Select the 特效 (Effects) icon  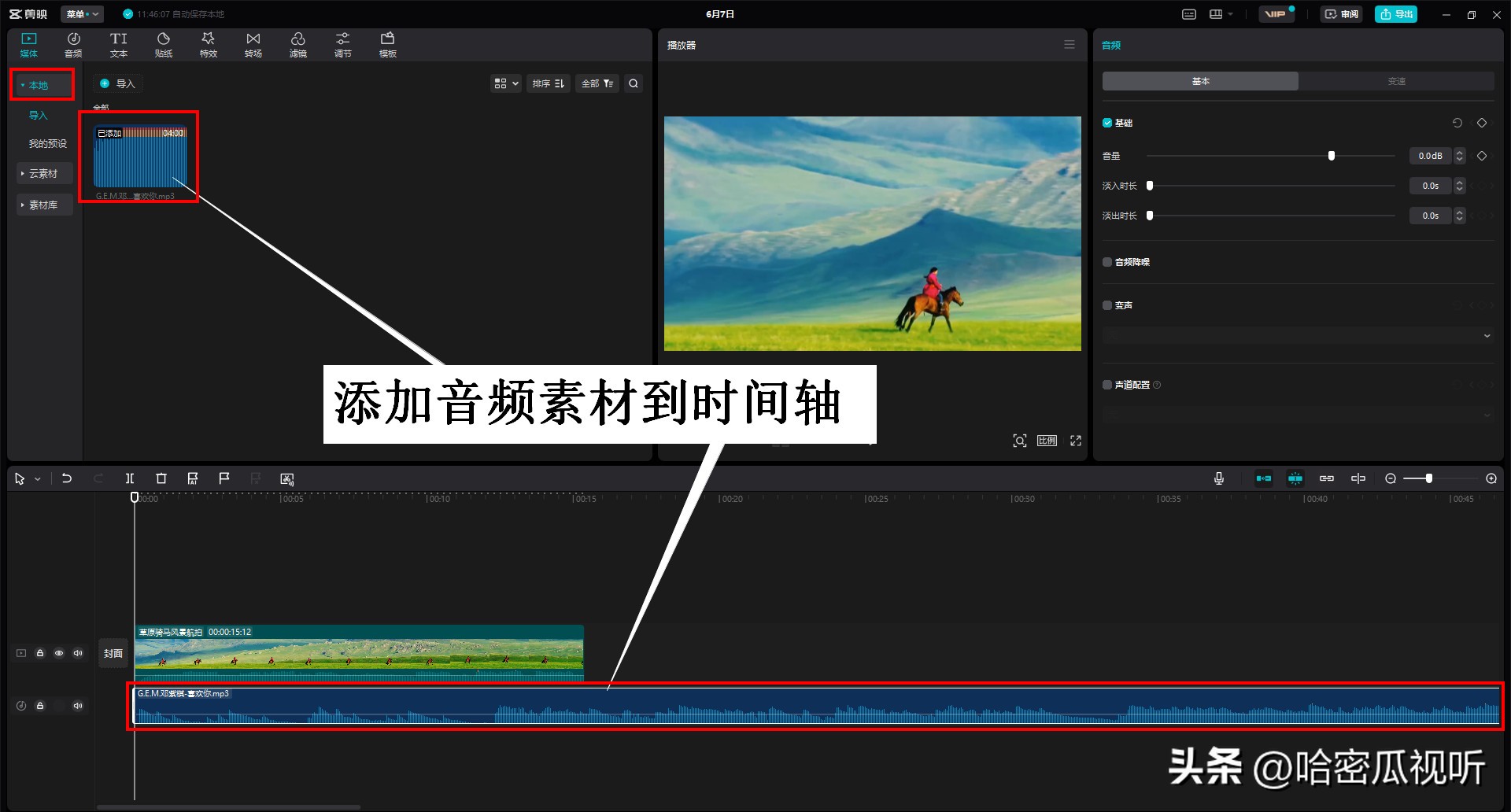(209, 43)
